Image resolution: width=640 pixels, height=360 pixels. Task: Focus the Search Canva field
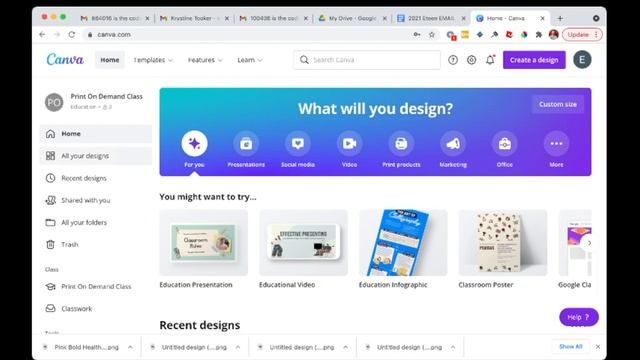click(367, 60)
